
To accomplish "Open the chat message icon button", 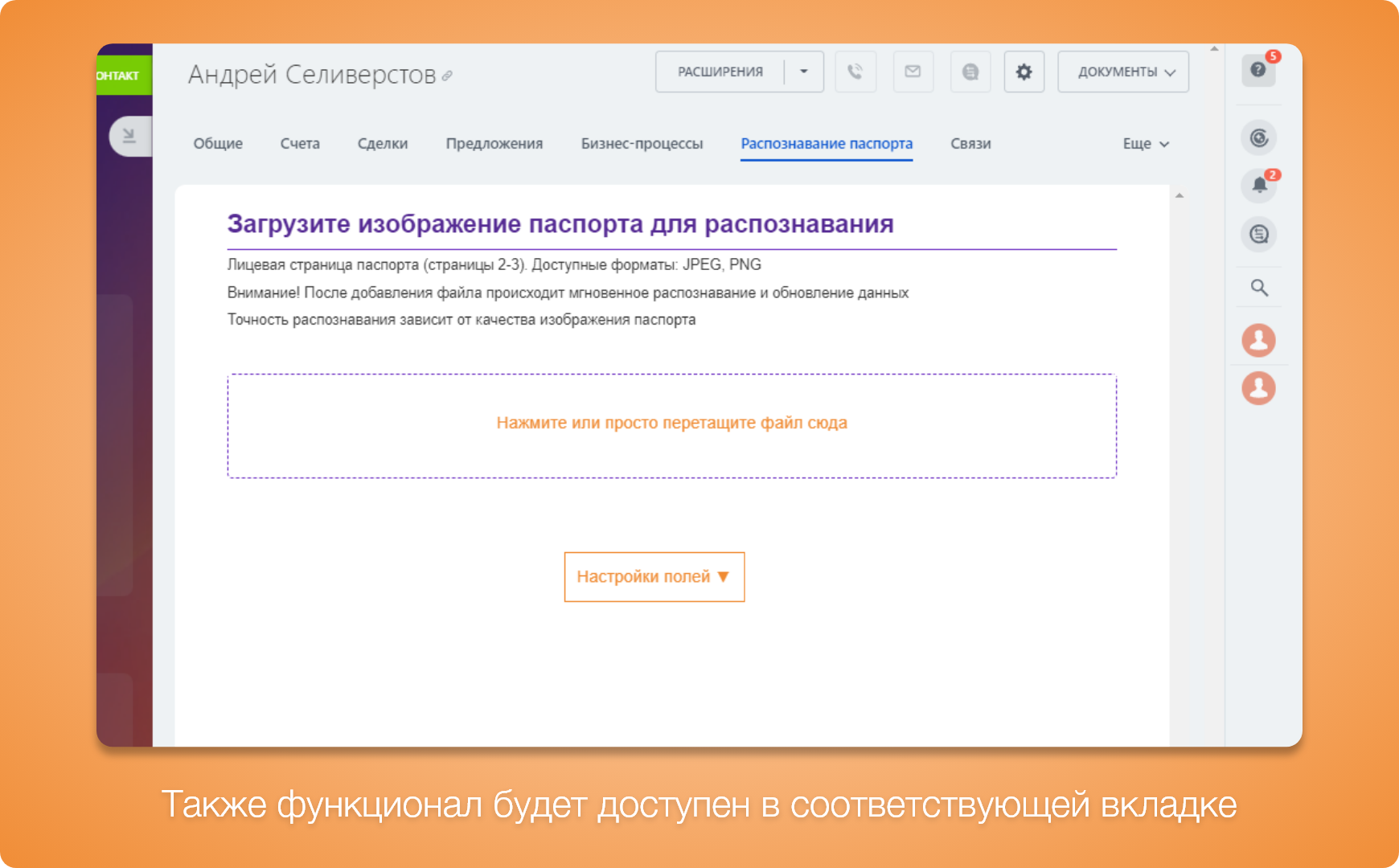I will click(x=970, y=72).
